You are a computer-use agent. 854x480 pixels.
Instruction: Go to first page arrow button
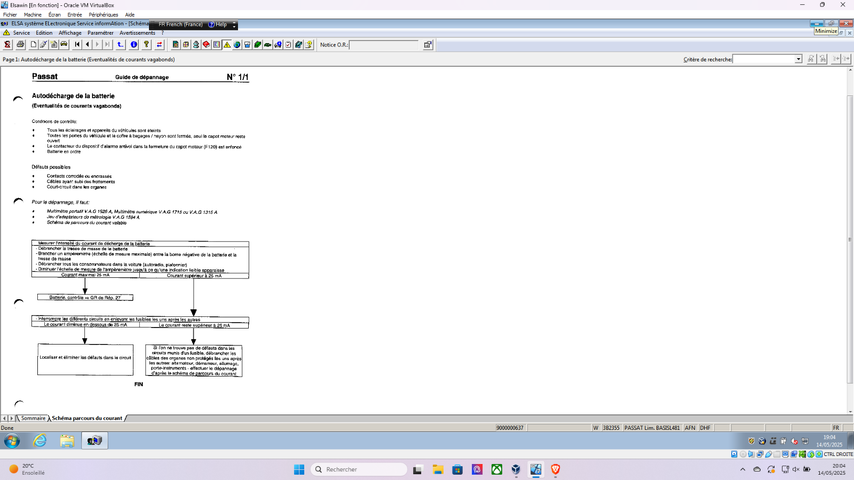point(77,45)
